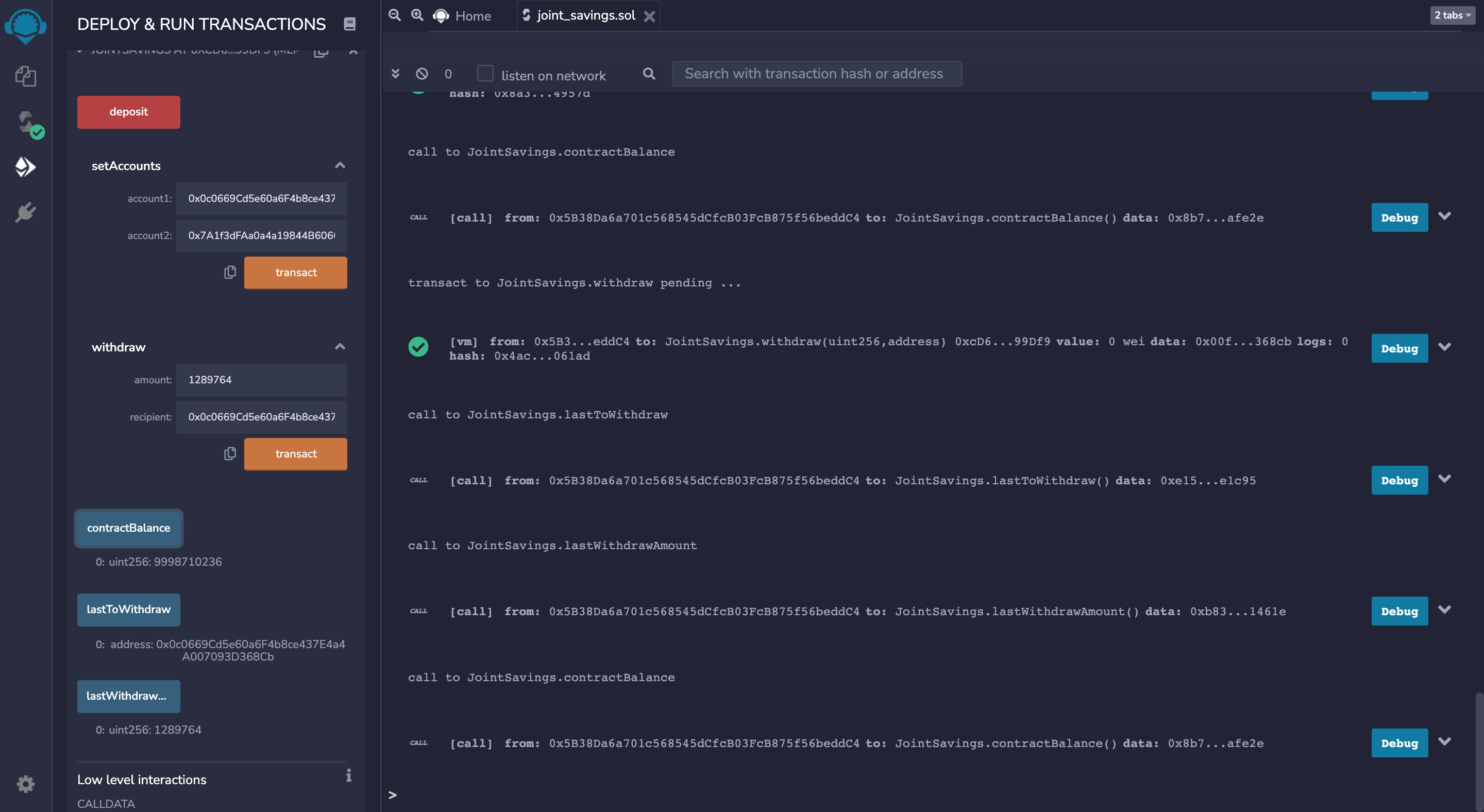Open the File explorers sidebar icon
The image size is (1484, 812).
[x=25, y=76]
